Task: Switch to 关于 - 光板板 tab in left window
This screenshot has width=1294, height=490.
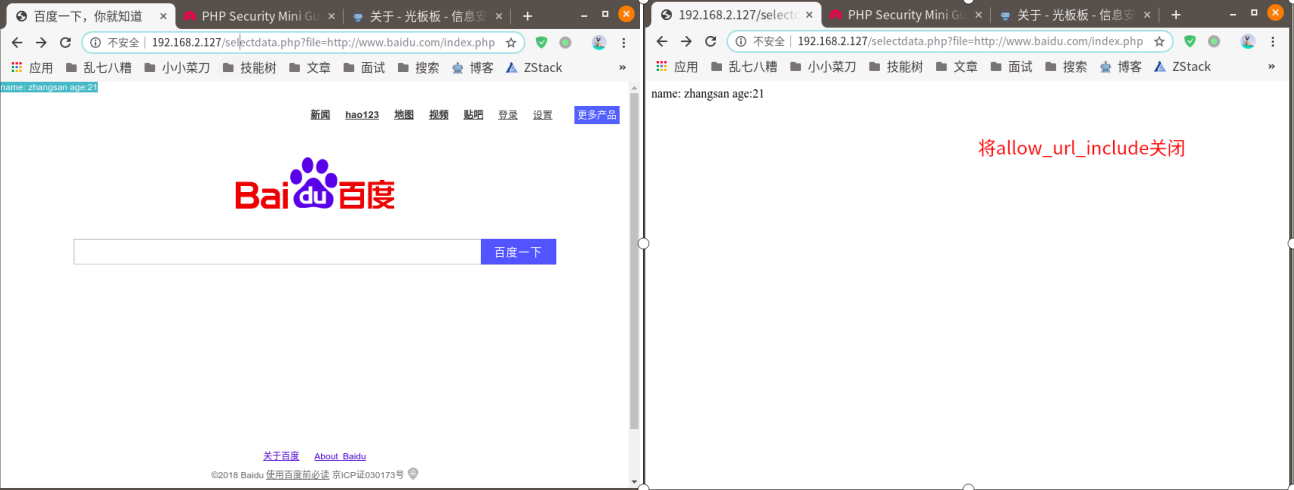Action: 428,16
